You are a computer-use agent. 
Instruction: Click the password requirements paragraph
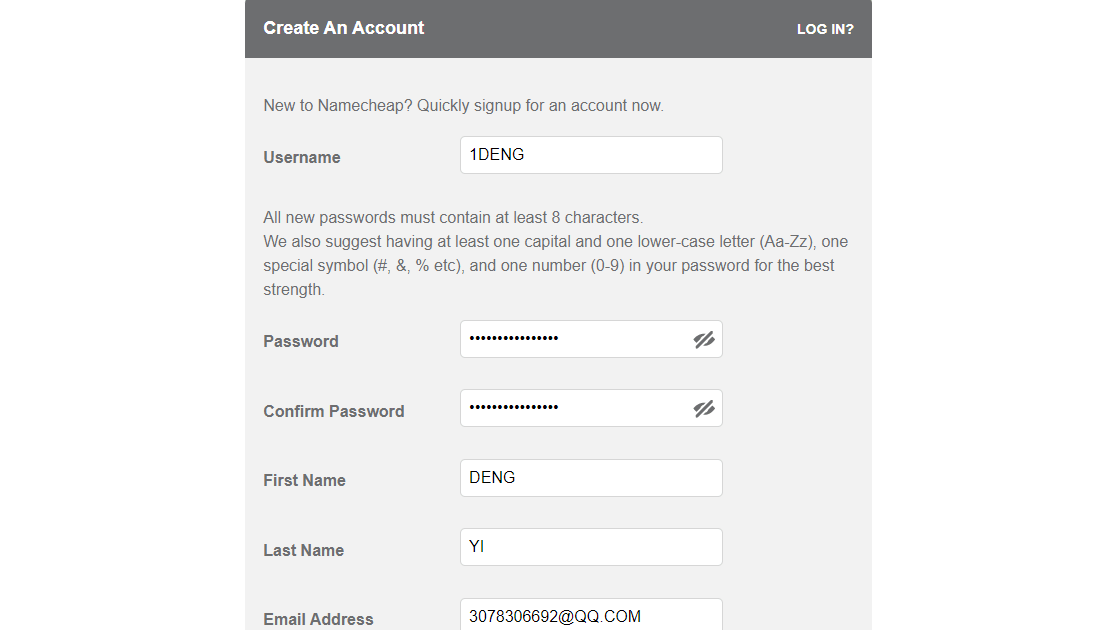(x=554, y=252)
